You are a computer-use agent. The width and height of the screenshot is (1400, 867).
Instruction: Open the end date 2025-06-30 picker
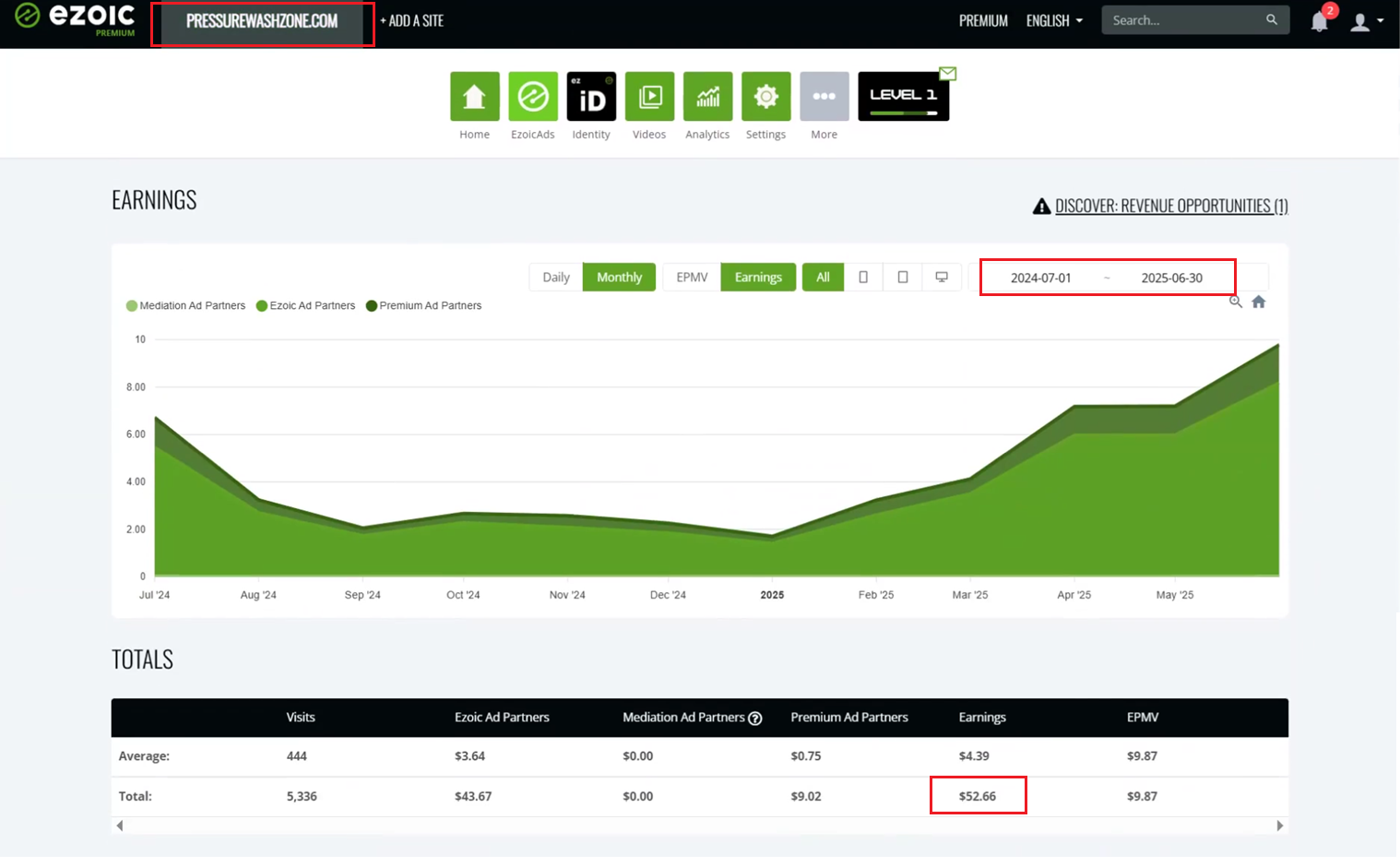tap(1171, 278)
